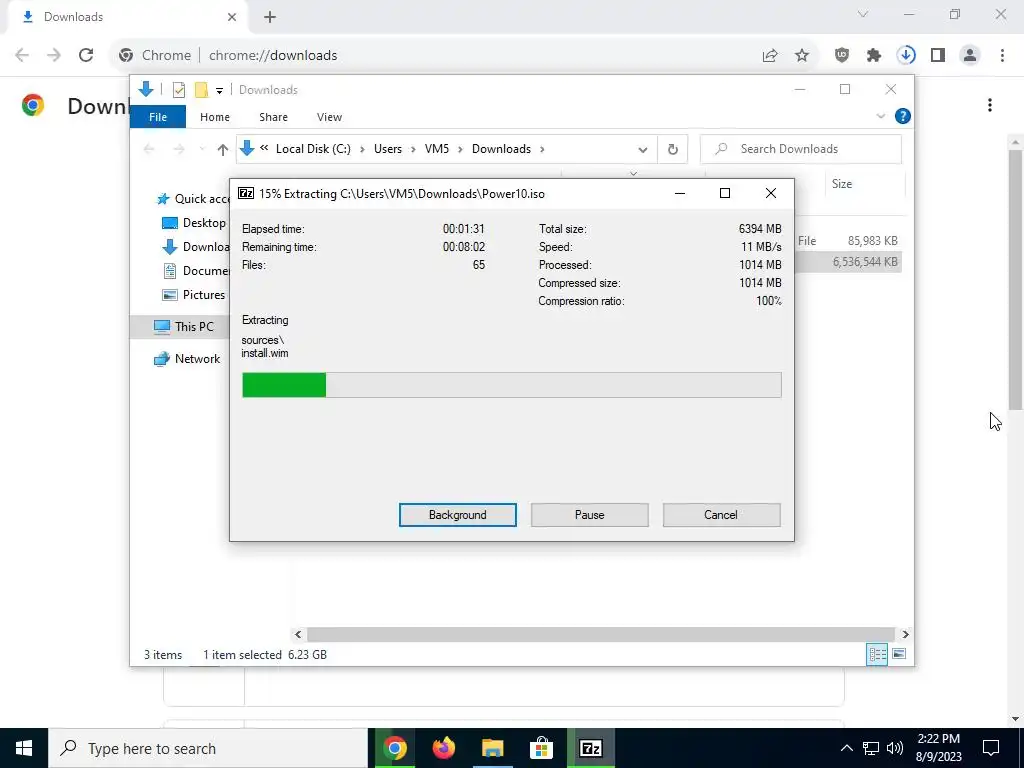1024x768 pixels.
Task: Open Explorer help question mark icon
Action: pos(903,116)
